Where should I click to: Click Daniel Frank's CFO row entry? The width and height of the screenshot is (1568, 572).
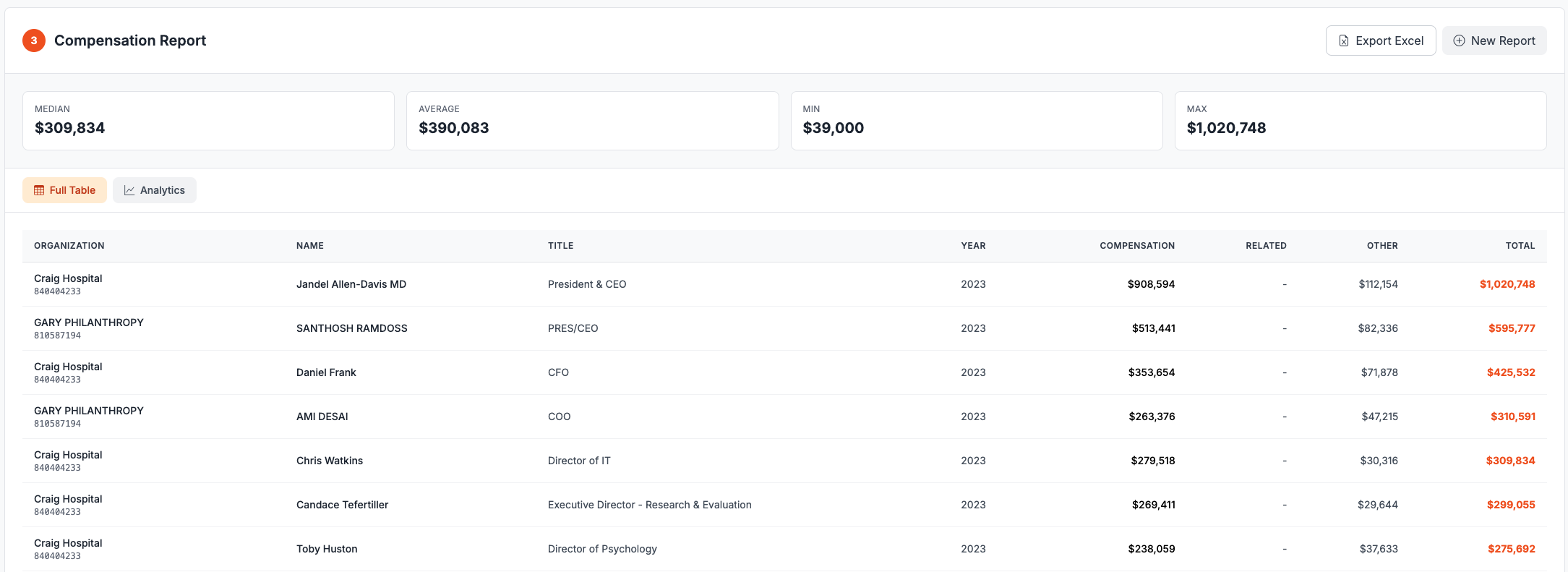point(325,372)
